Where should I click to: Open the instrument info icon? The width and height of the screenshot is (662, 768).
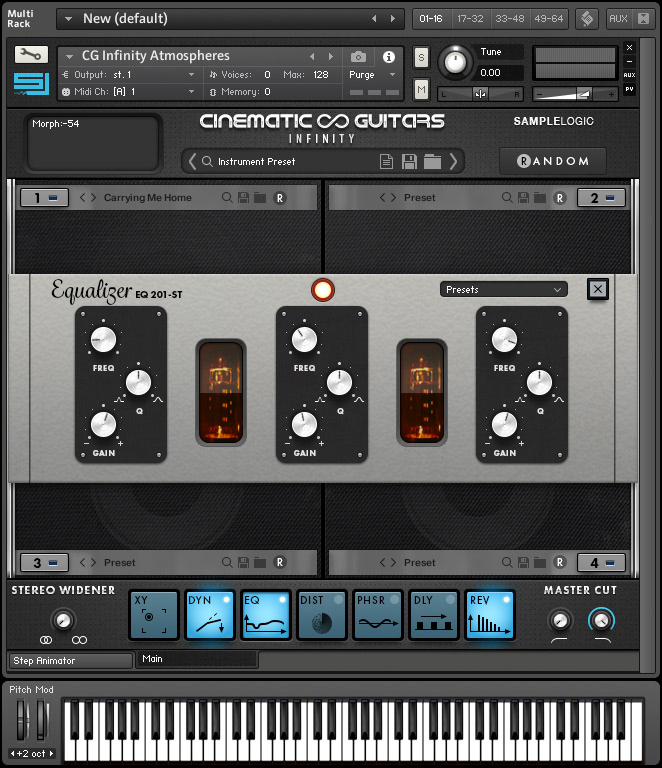click(389, 57)
